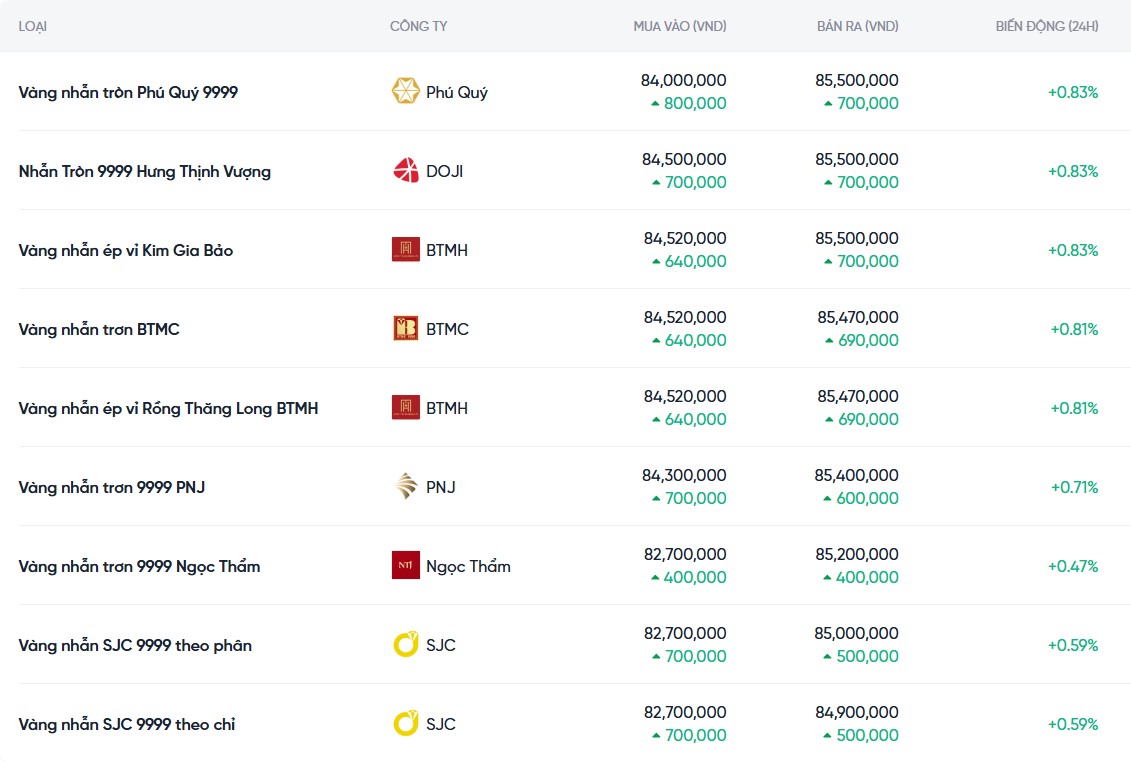Click SJC logo in the 'theo phân' row
Image resolution: width=1131 pixels, height=762 pixels.
(405, 645)
